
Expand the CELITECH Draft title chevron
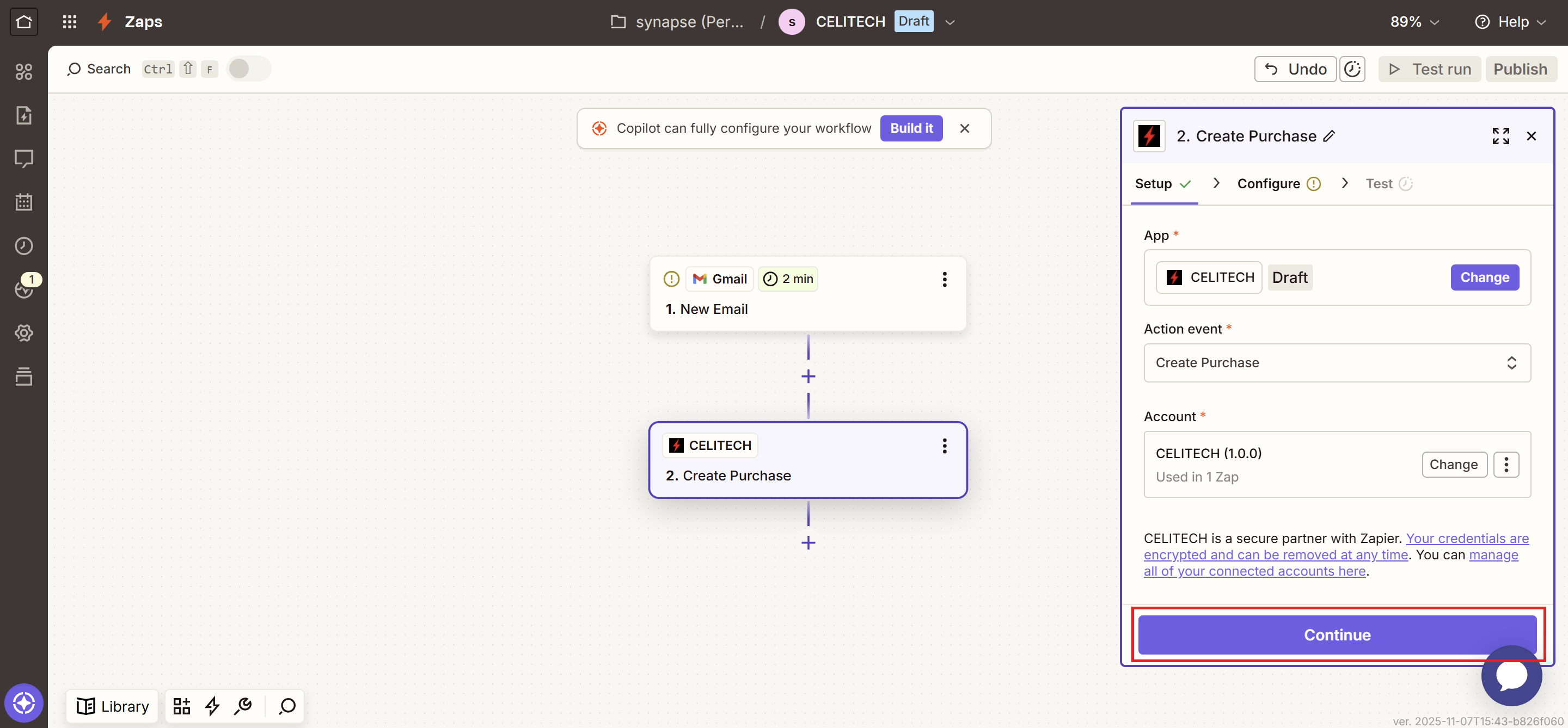tap(950, 22)
